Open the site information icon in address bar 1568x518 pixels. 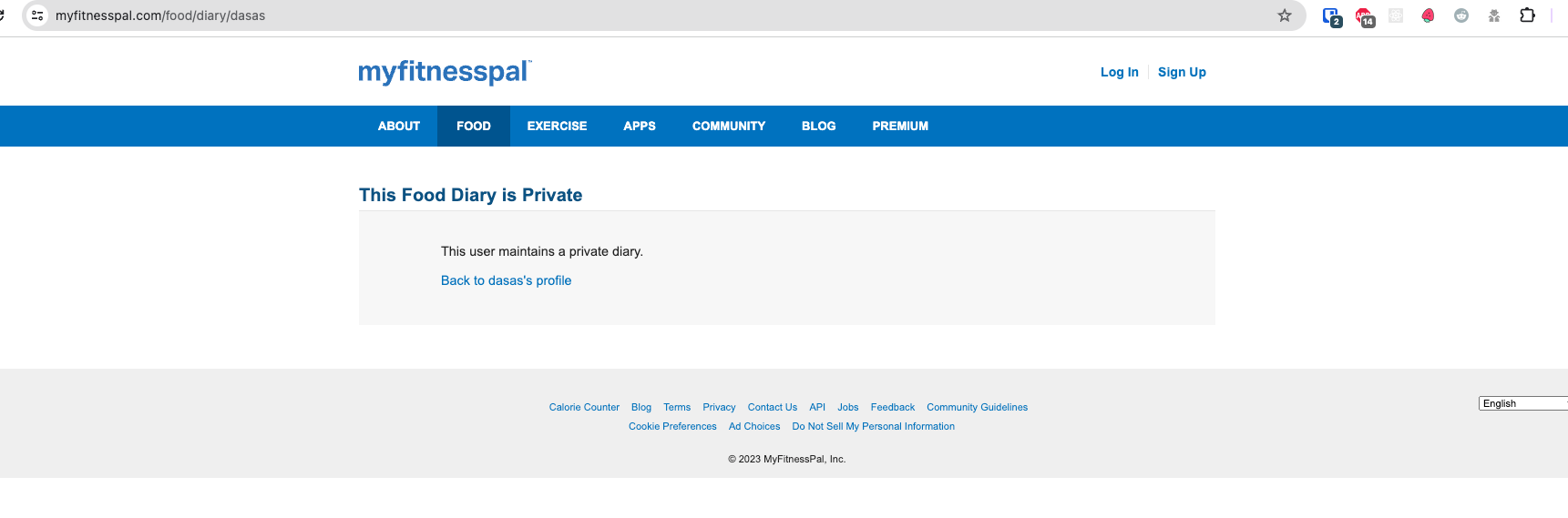pos(37,15)
